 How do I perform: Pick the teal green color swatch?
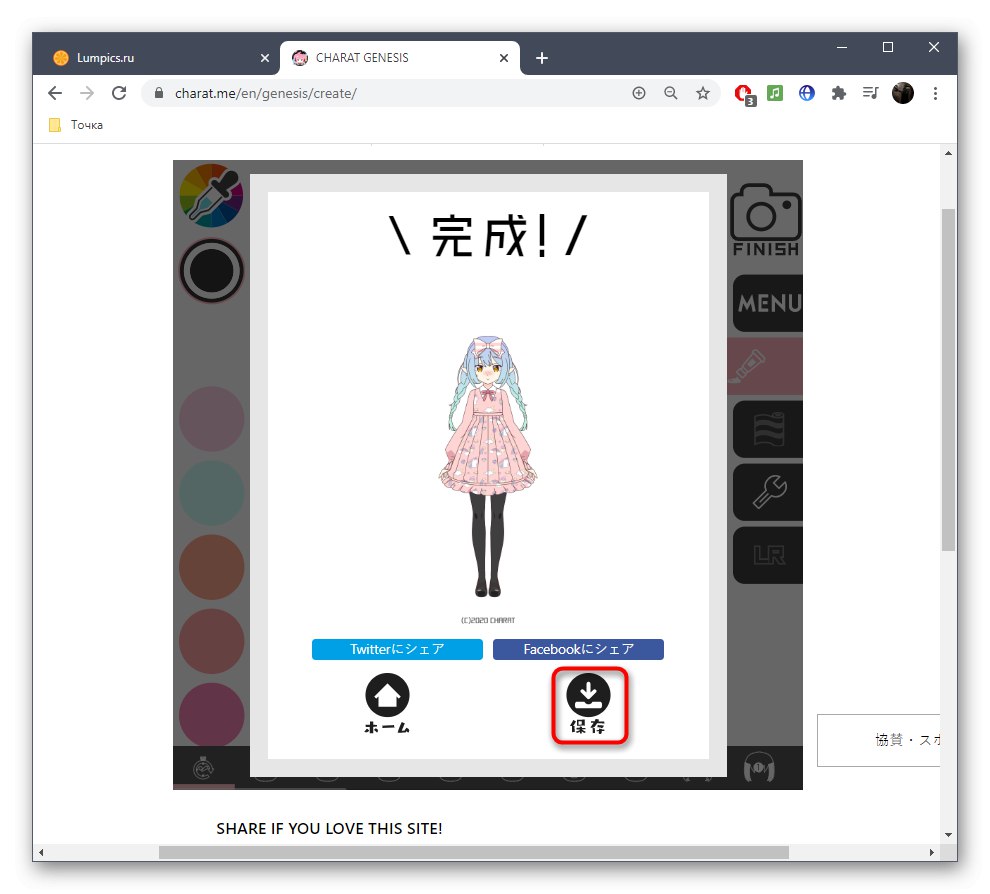[212, 492]
